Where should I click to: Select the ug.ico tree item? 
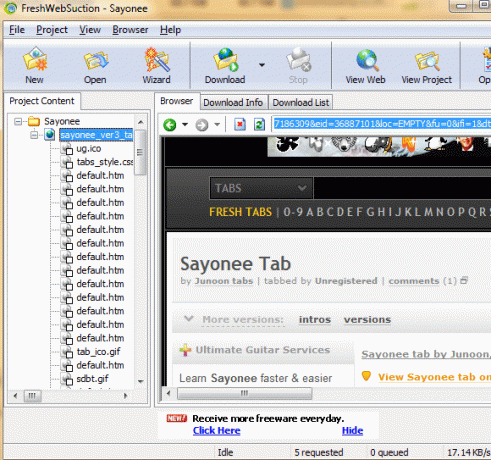89,149
